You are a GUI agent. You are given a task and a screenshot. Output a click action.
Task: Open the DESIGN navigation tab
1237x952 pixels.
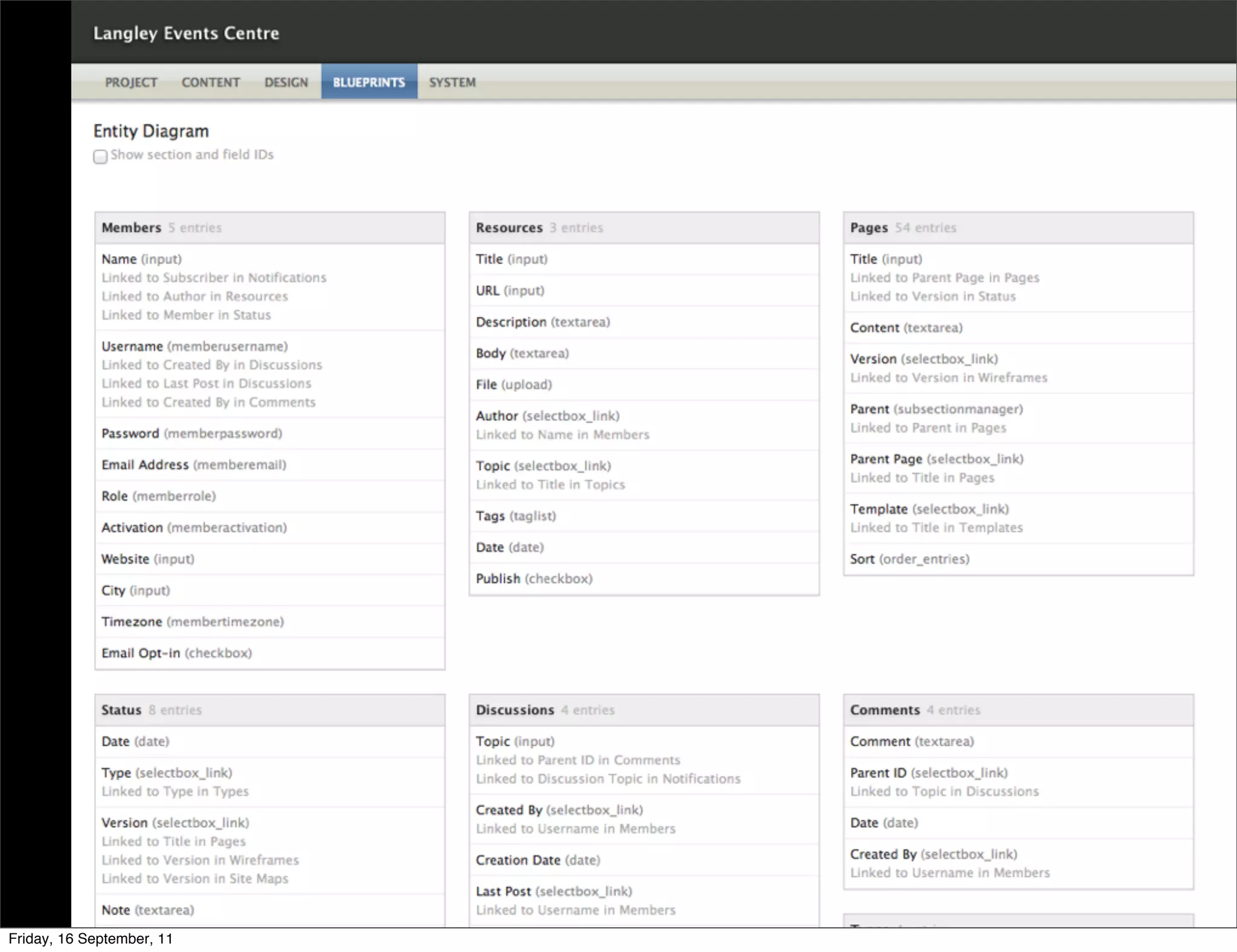286,82
